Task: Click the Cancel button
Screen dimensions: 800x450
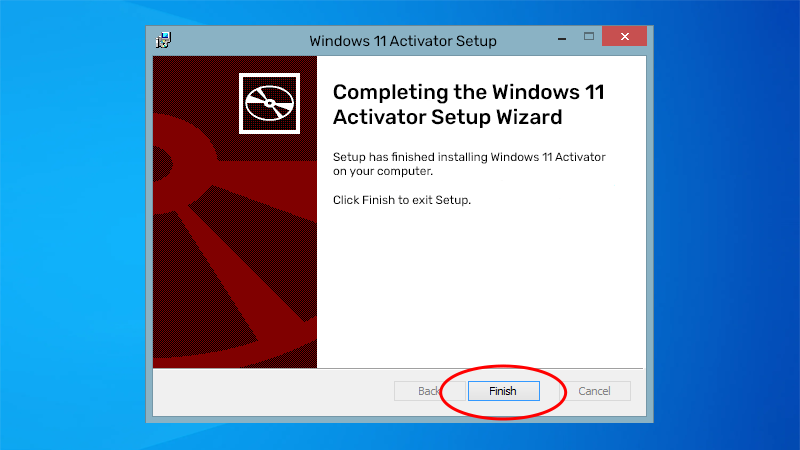Action: pos(594,391)
